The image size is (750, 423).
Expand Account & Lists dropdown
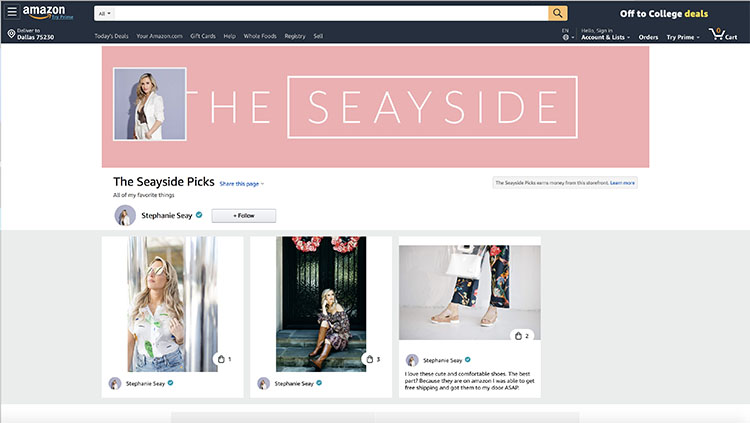605,37
